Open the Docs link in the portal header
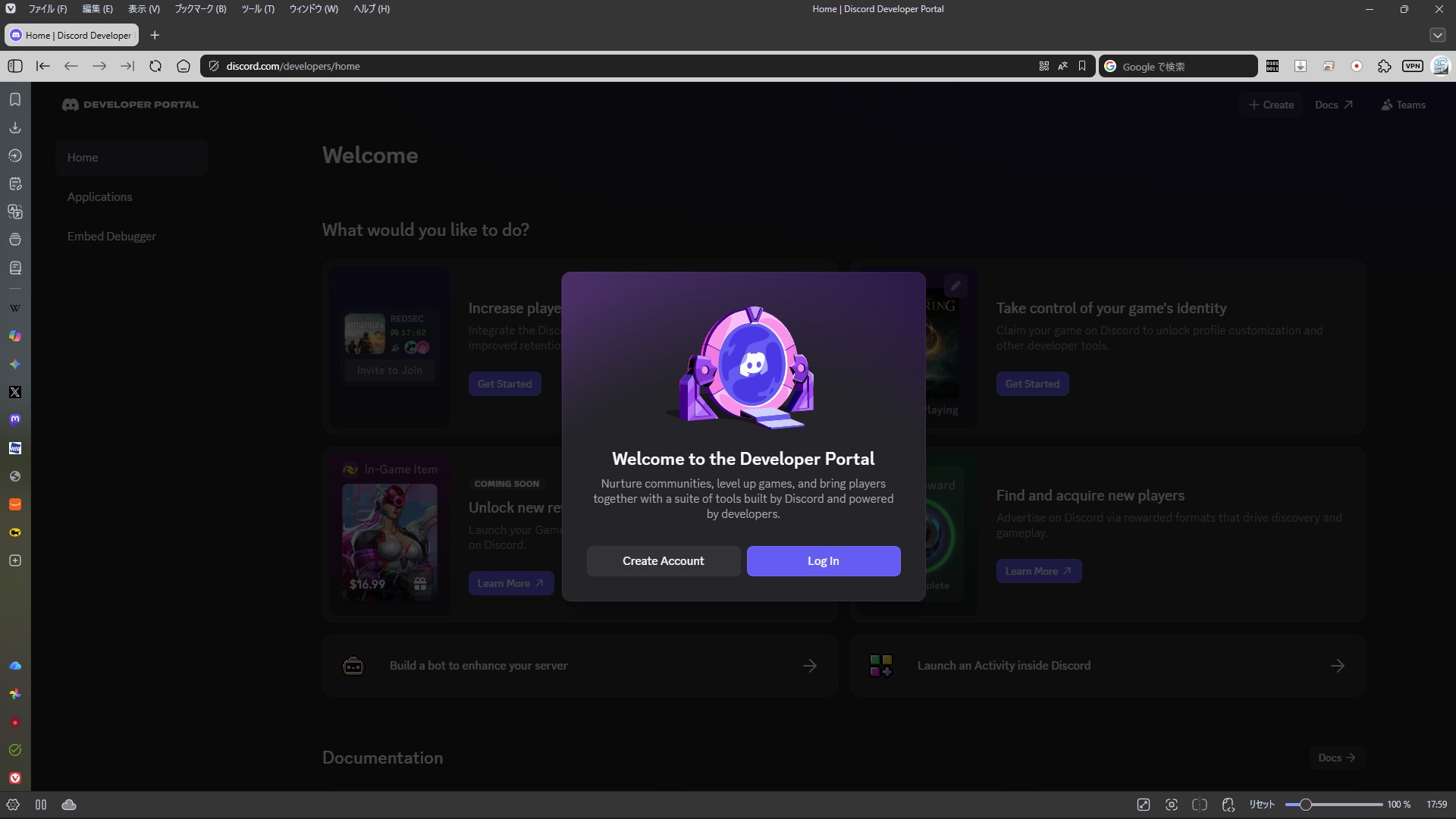Viewport: 1456px width, 819px height. (x=1334, y=105)
